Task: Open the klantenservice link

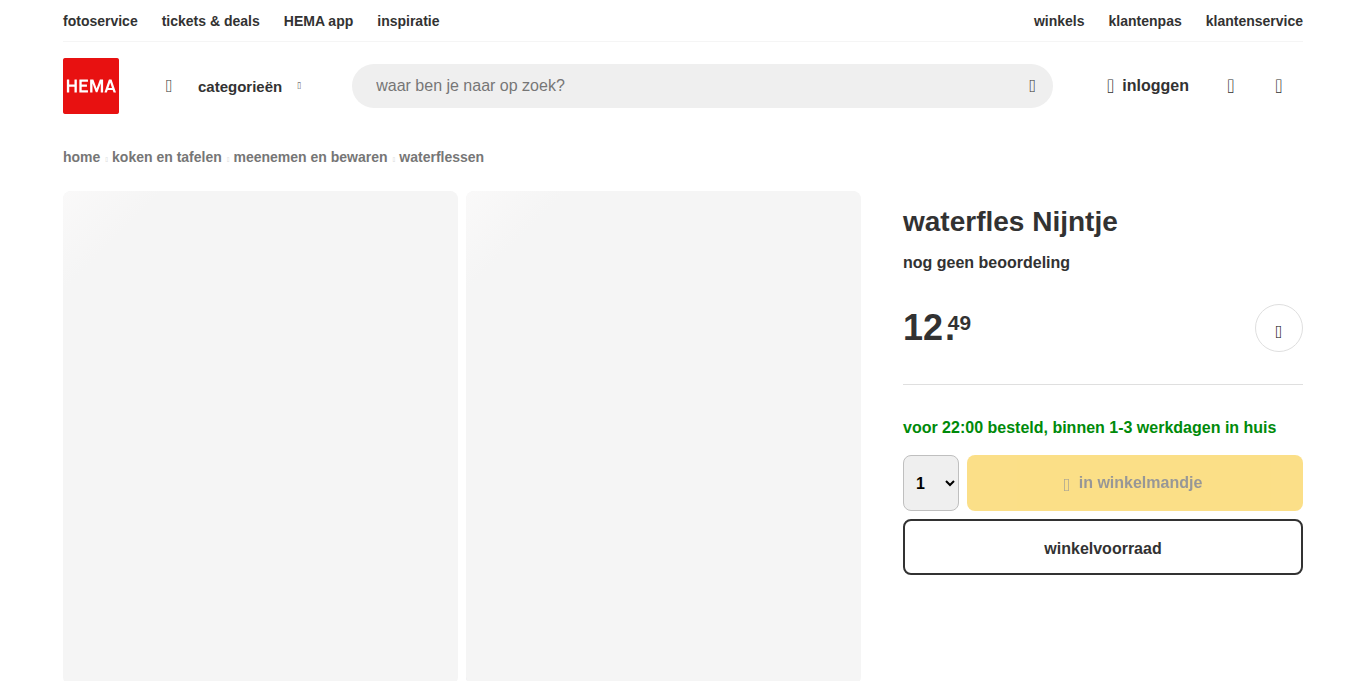Action: tap(1254, 21)
